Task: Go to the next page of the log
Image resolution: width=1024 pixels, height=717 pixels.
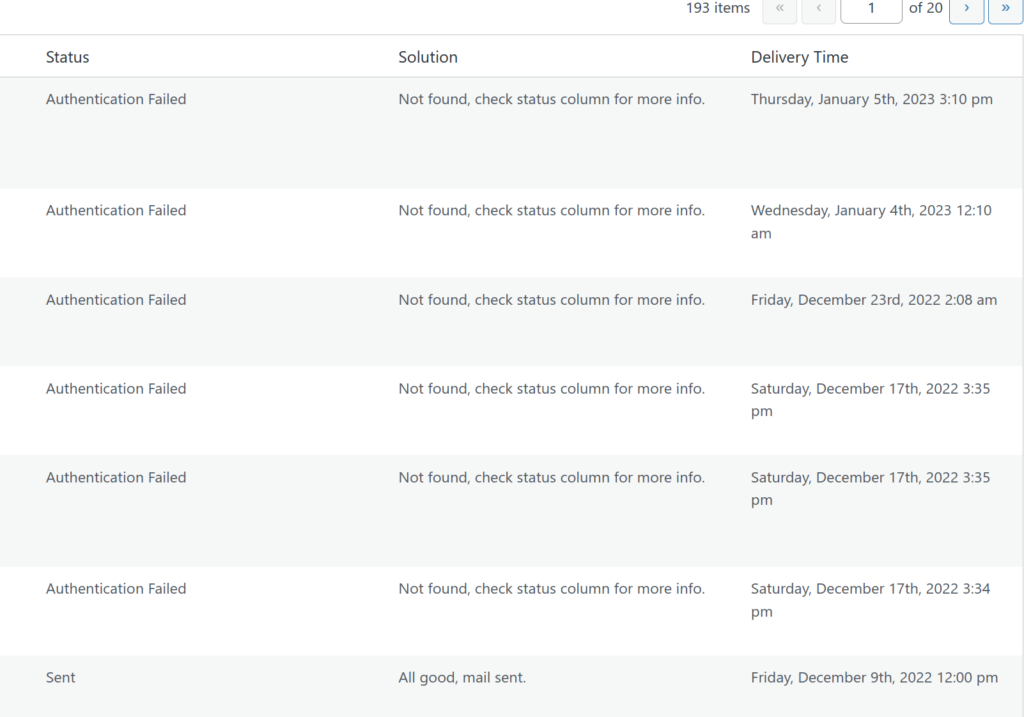Action: 966,9
